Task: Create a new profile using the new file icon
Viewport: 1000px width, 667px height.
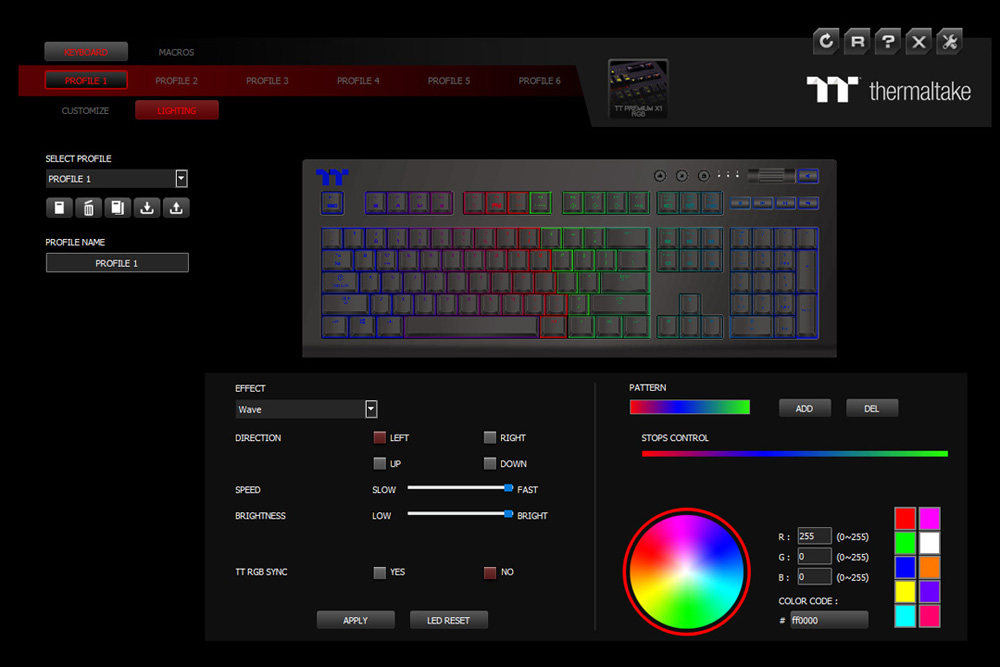Action: 59,208
